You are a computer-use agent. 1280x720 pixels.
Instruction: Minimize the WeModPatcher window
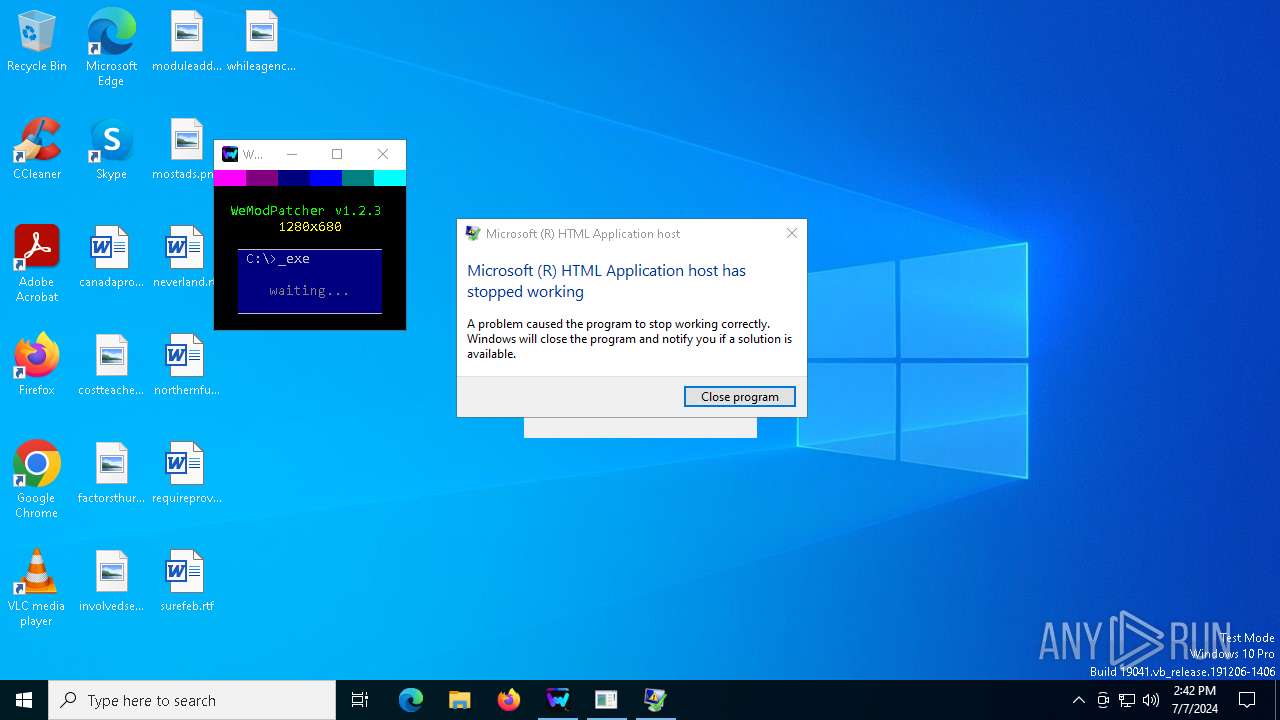(x=292, y=154)
